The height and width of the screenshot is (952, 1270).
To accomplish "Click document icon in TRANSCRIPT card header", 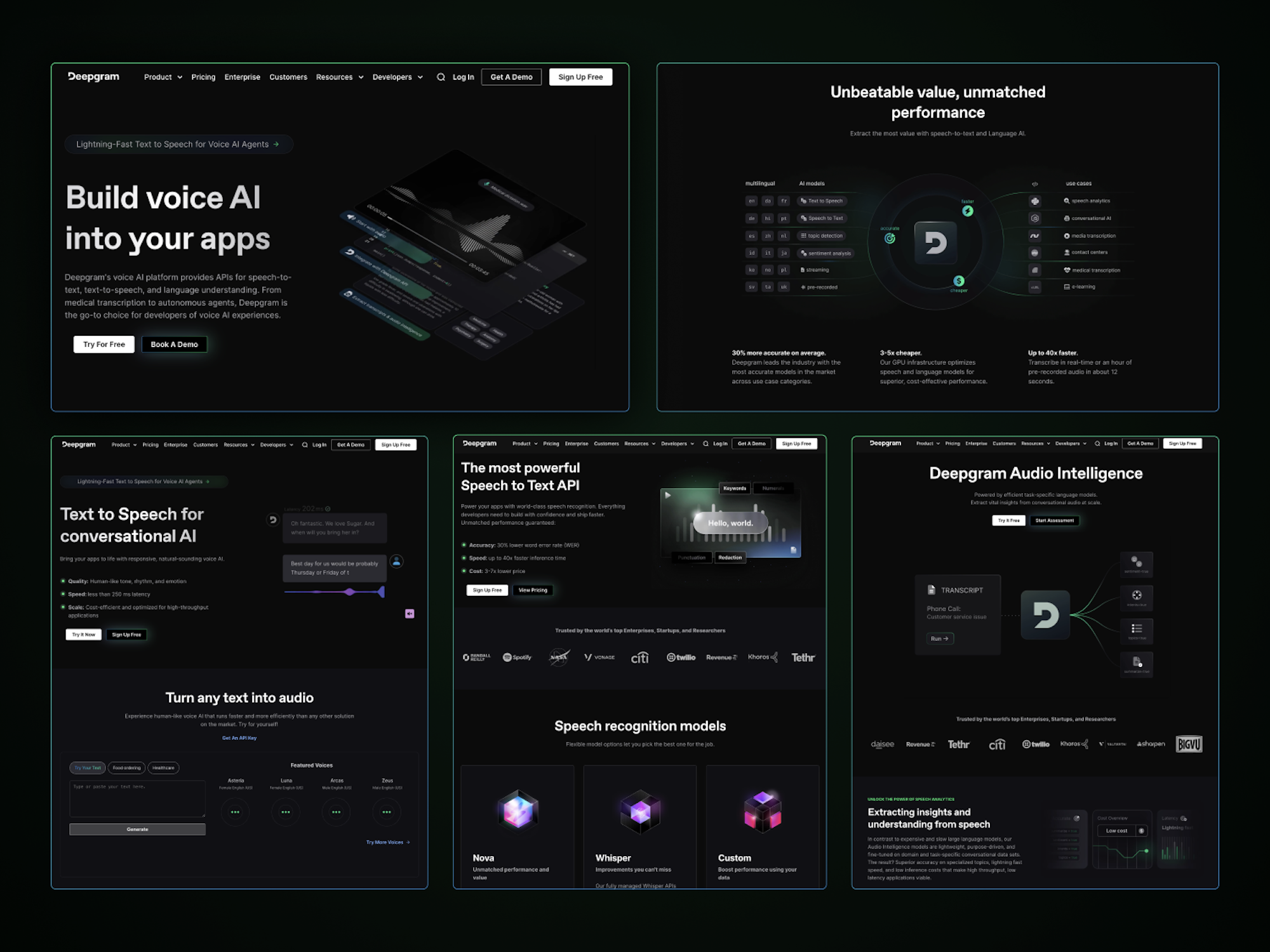I will [x=932, y=590].
